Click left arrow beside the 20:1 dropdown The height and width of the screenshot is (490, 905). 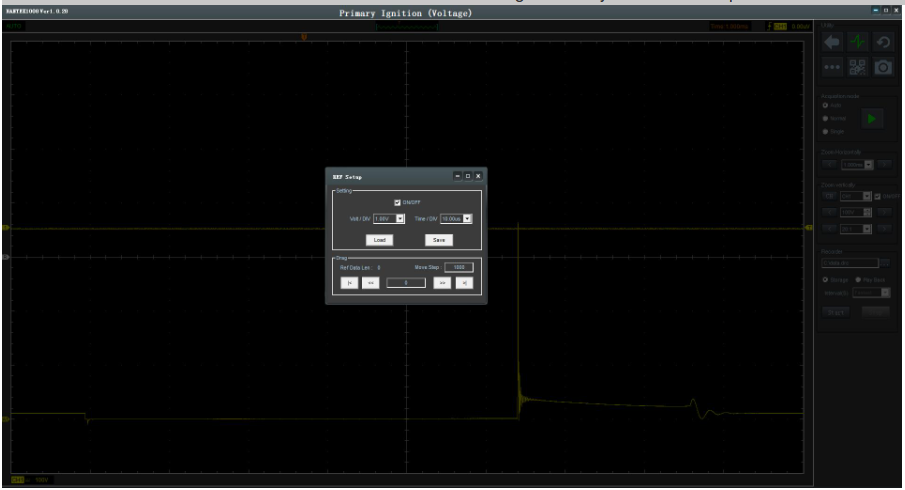pos(829,229)
